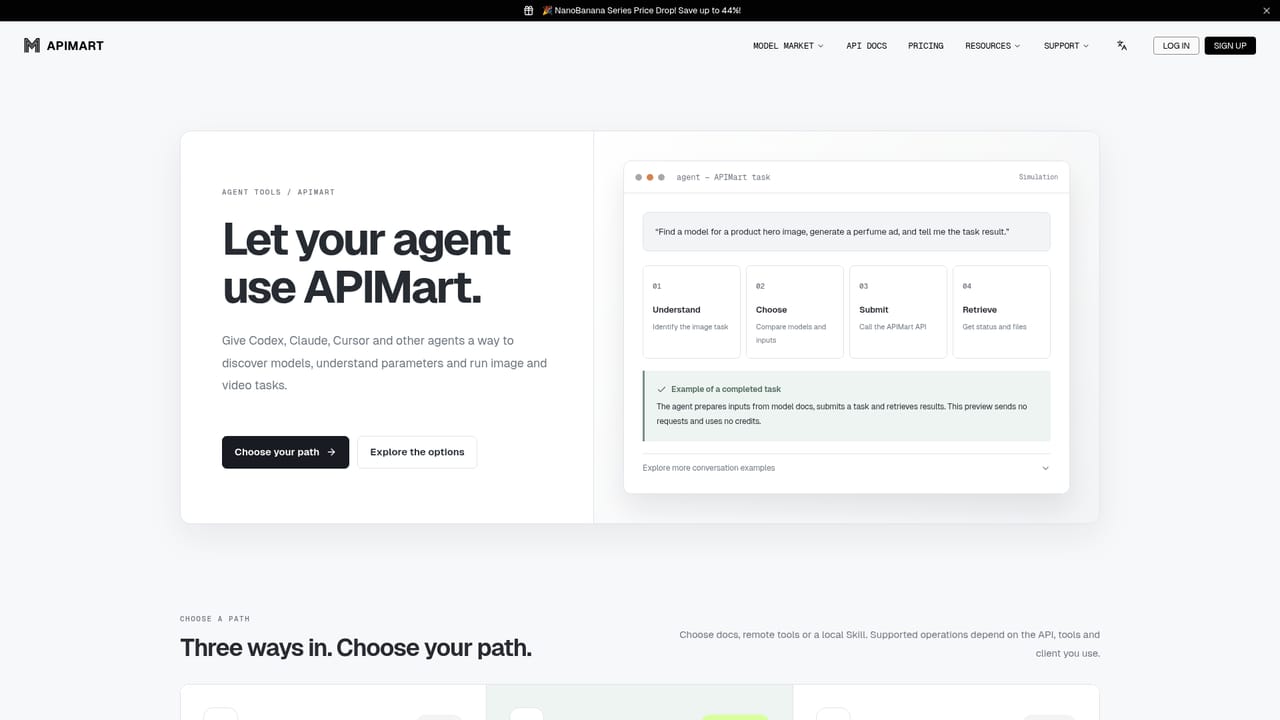Click the APIMart logo icon

click(x=32, y=45)
